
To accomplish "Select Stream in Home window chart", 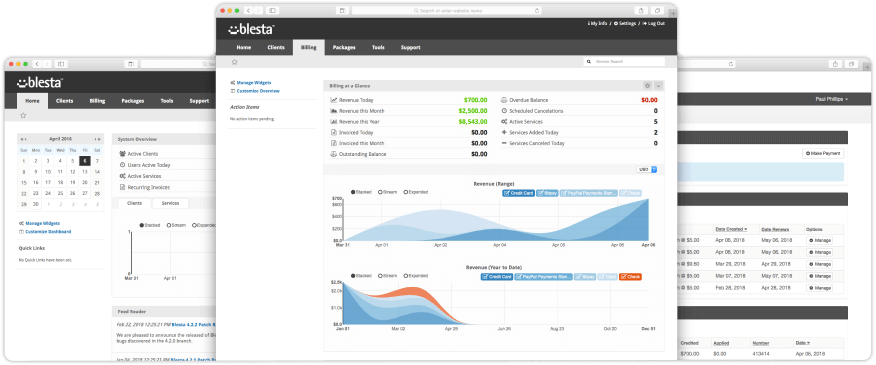I will [175, 225].
